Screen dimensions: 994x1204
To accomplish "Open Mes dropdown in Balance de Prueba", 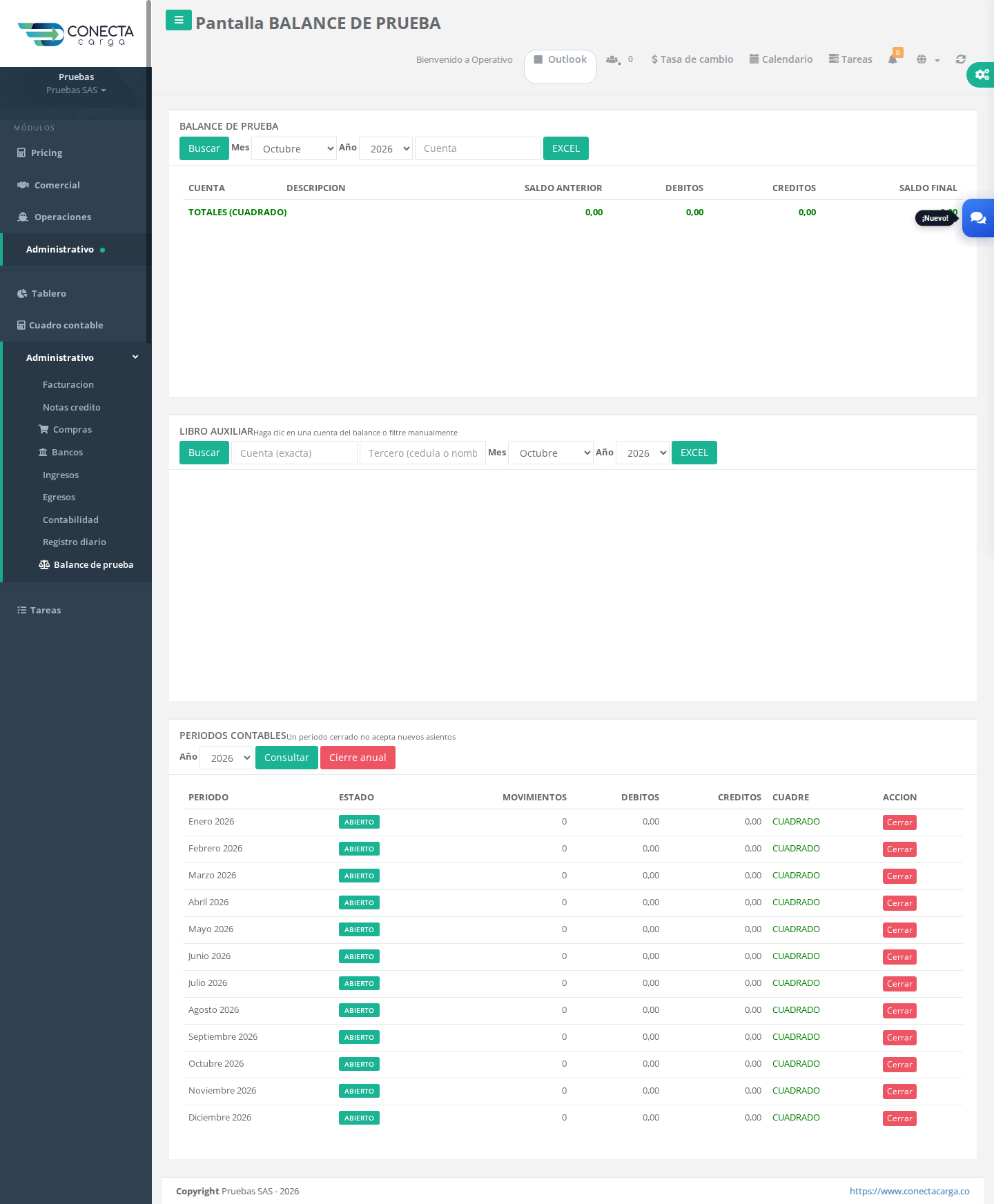I will coord(294,148).
